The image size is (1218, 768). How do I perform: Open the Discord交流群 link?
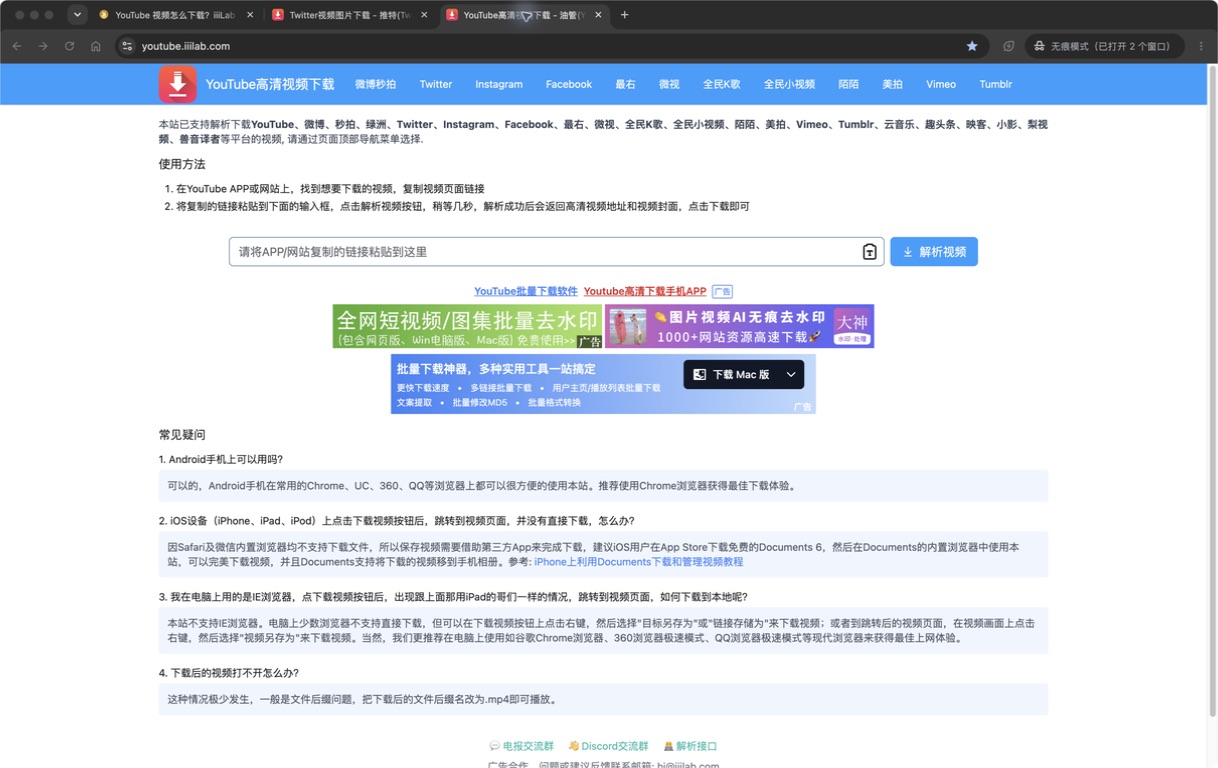tap(608, 746)
